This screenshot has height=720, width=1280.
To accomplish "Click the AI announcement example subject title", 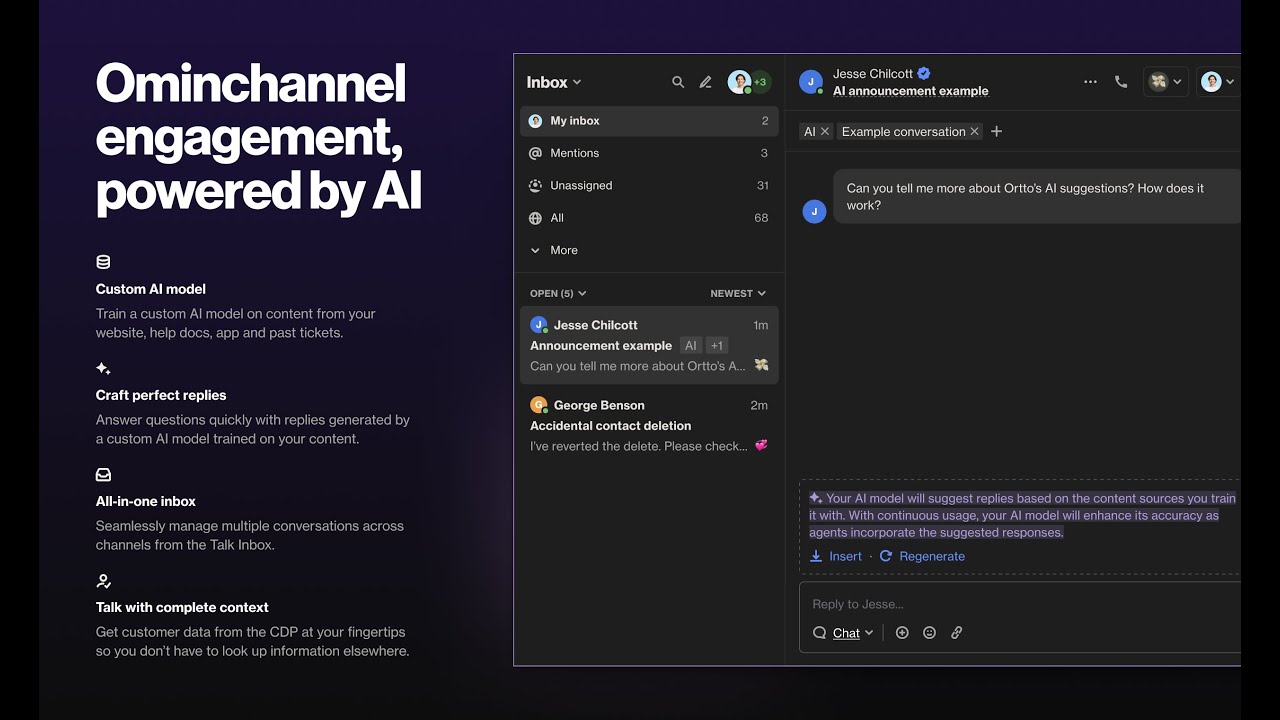I will coord(911,91).
